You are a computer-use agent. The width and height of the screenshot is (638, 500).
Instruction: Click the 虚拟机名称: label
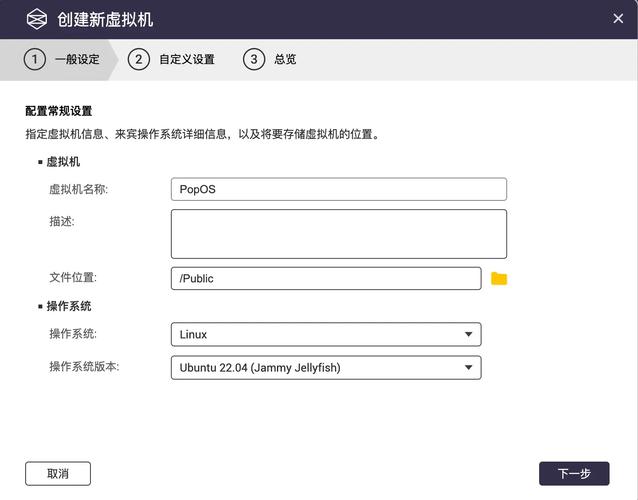[x=79, y=189]
